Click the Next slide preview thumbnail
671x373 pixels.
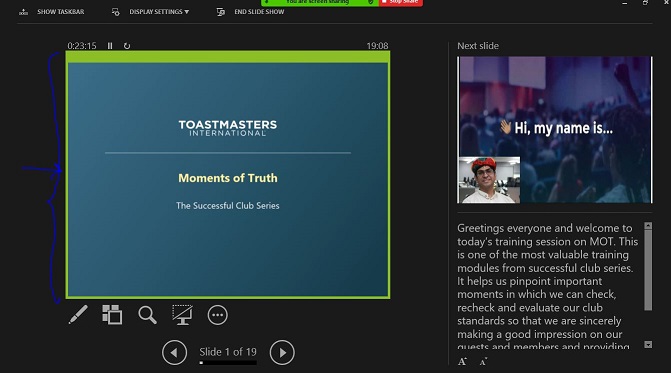pos(555,130)
